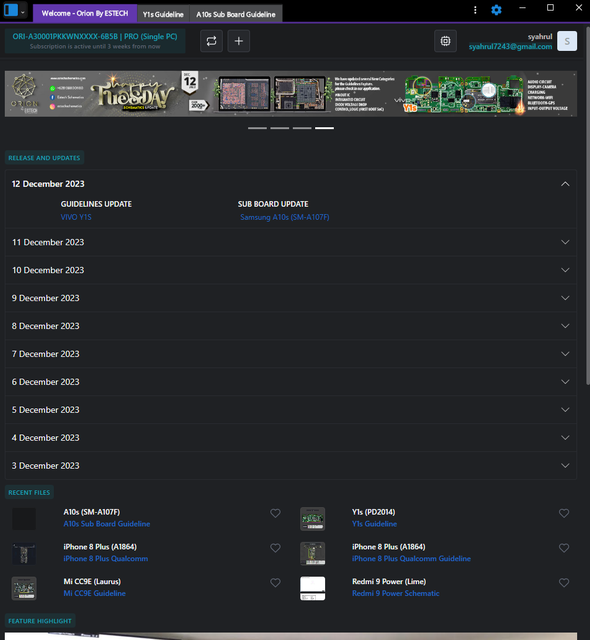590x640 pixels.
Task: Click the vertical scrollbar on the right
Action: click(588, 204)
